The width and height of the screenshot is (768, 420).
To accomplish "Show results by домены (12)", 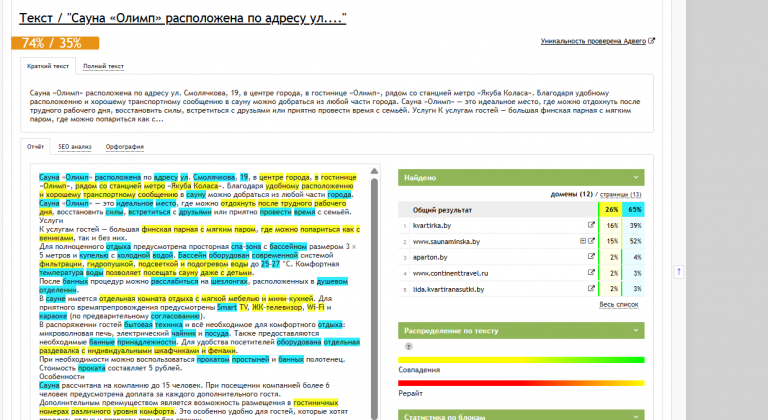I will (x=572, y=195).
